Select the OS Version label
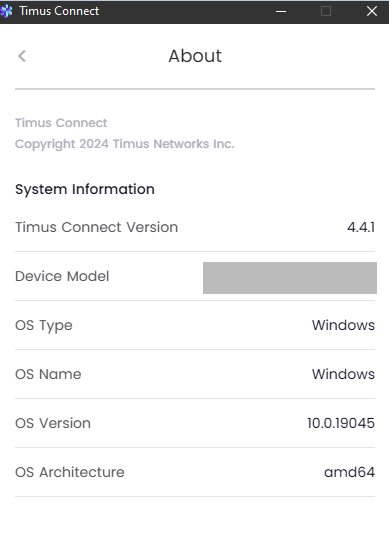The image size is (389, 535). point(53,423)
